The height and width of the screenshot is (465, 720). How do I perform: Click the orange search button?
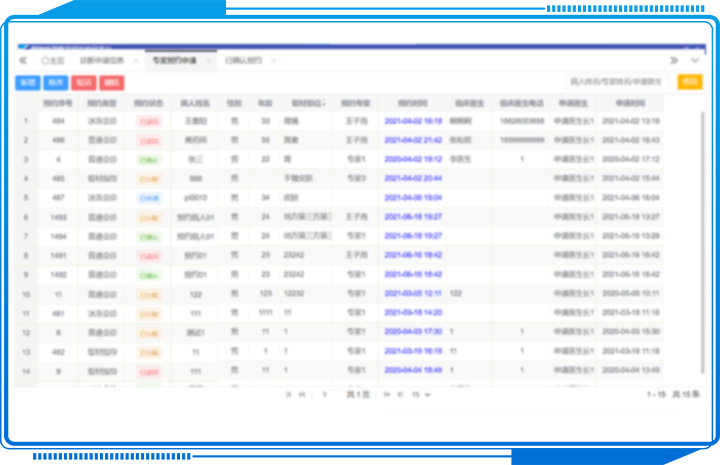click(689, 82)
